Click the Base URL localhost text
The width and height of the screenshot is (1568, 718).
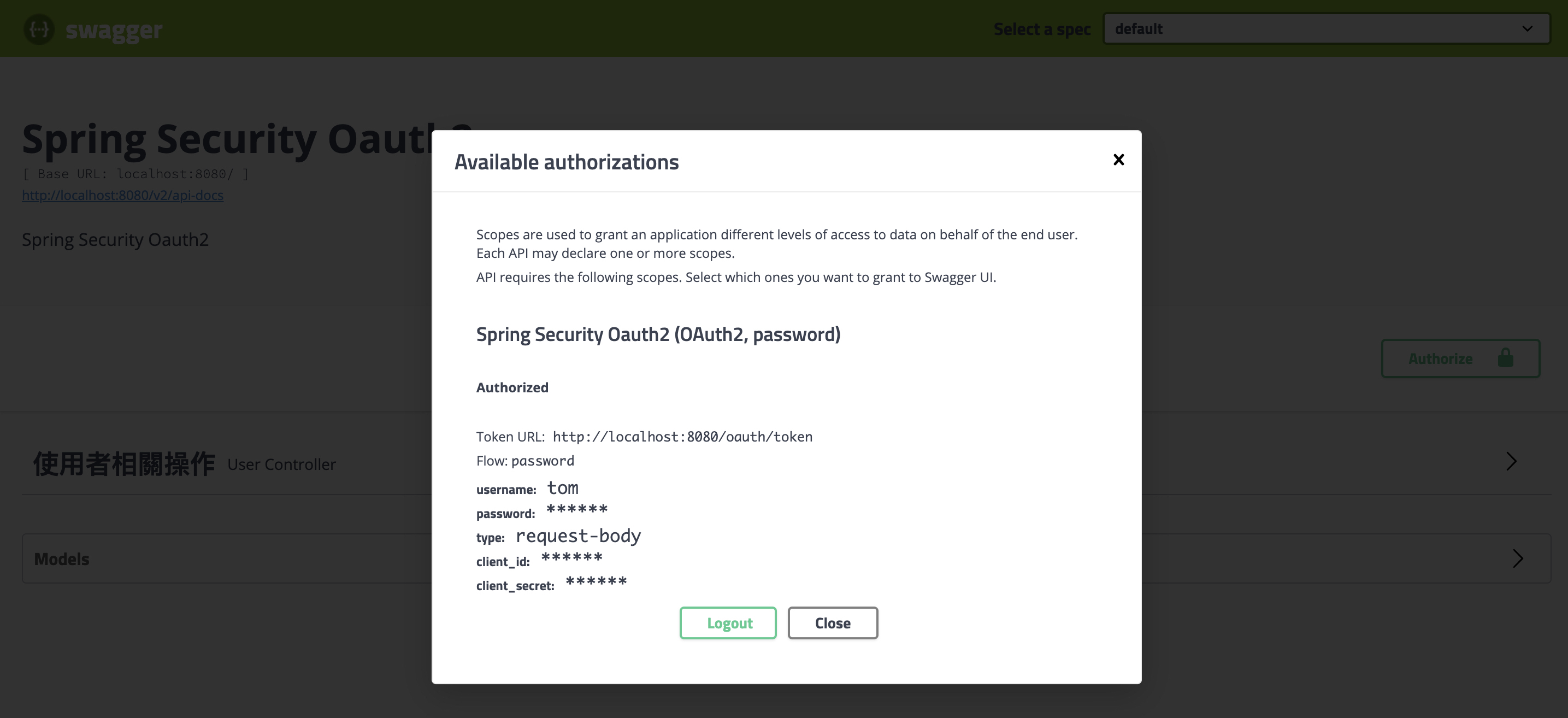tap(135, 174)
